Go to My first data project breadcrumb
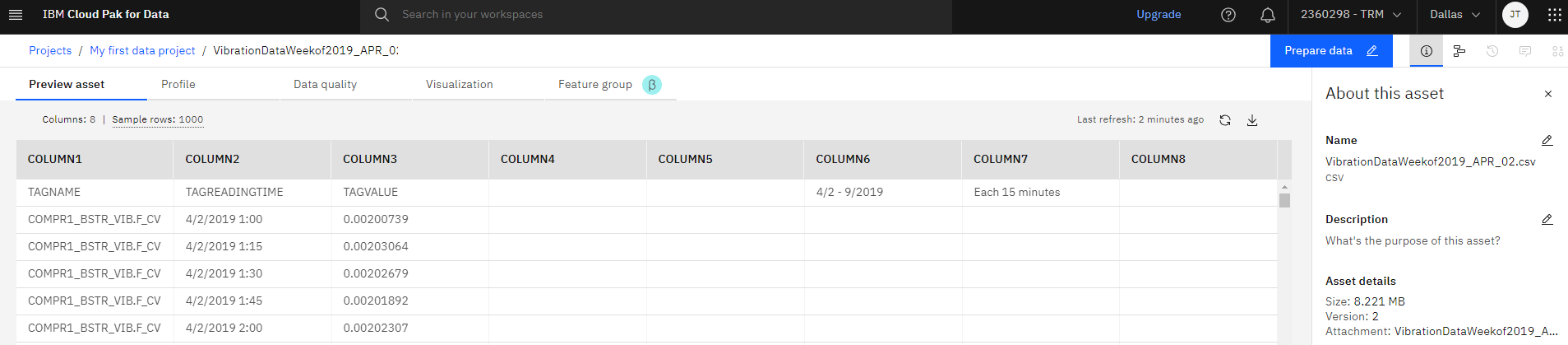 (142, 51)
